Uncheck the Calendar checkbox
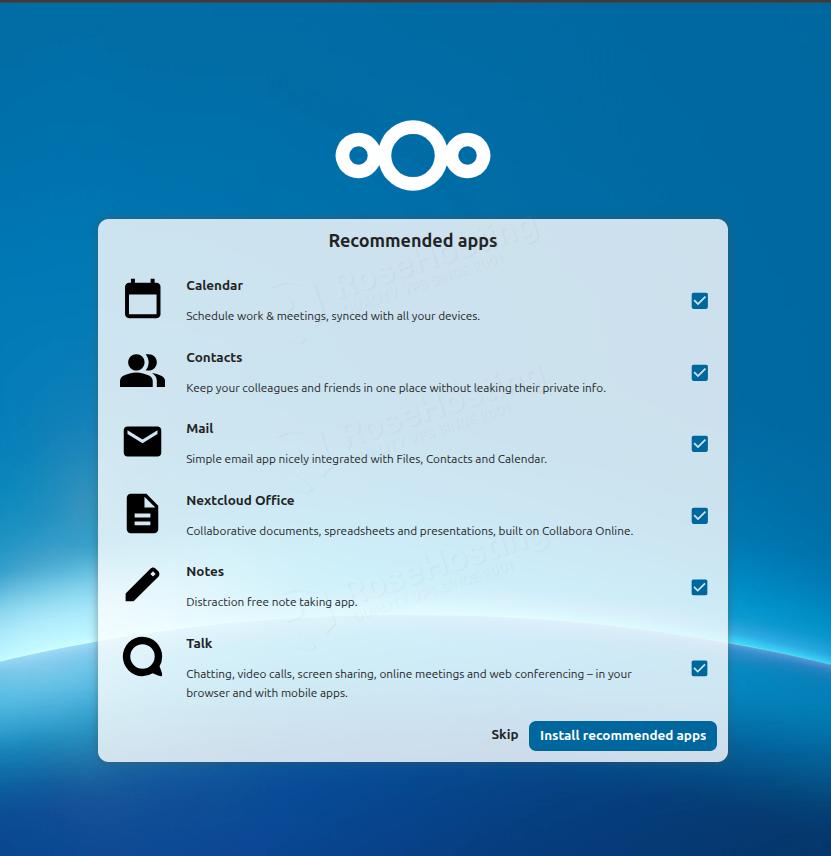This screenshot has width=831, height=856. click(699, 301)
